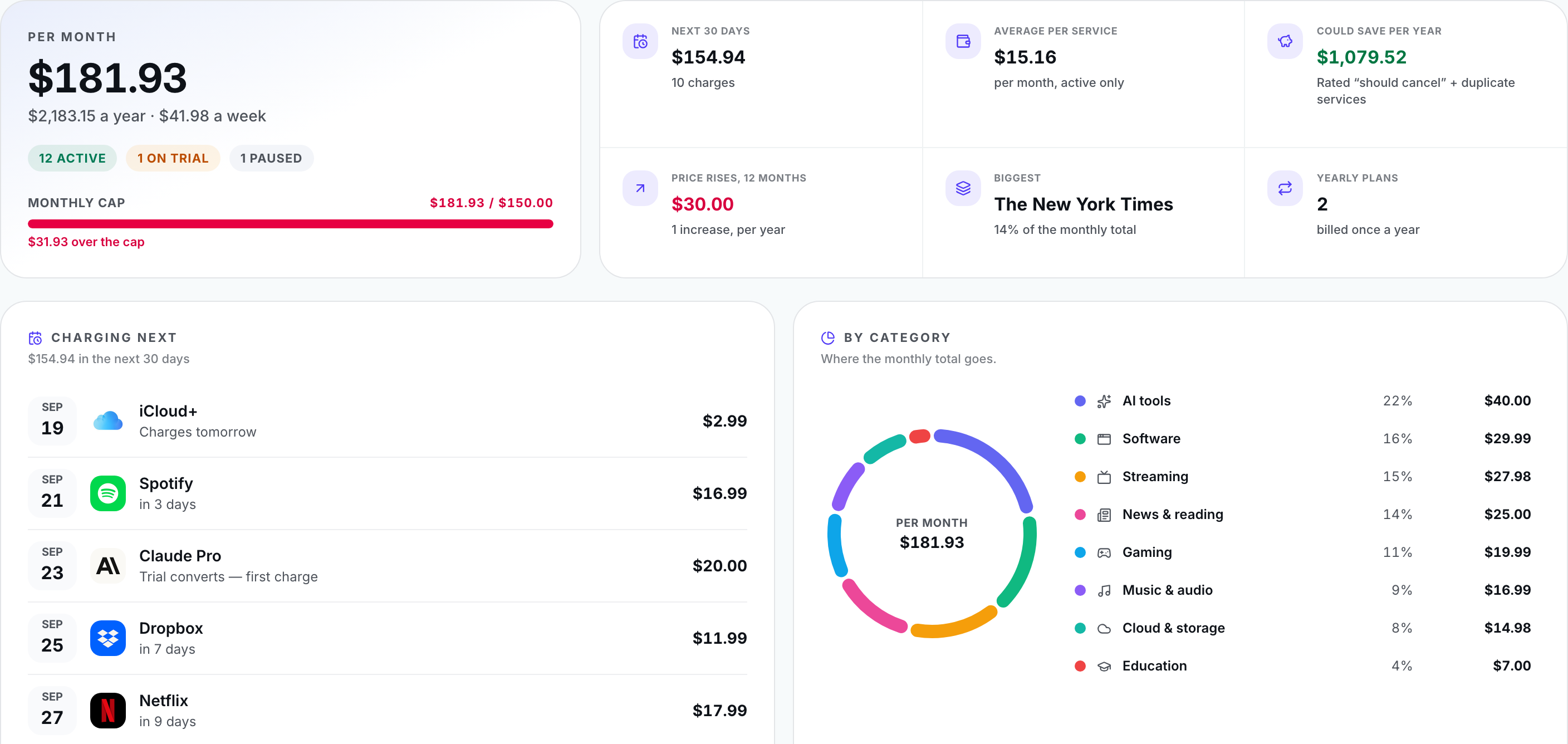Click the red color dot for Education

pyautogui.click(x=1080, y=665)
